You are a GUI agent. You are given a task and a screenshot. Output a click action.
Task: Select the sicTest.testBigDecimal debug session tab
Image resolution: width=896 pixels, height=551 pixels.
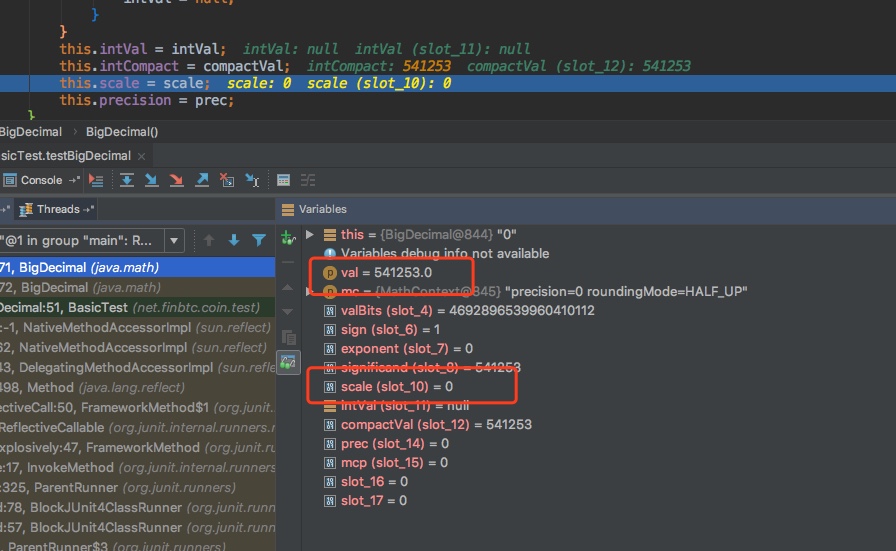(66, 156)
